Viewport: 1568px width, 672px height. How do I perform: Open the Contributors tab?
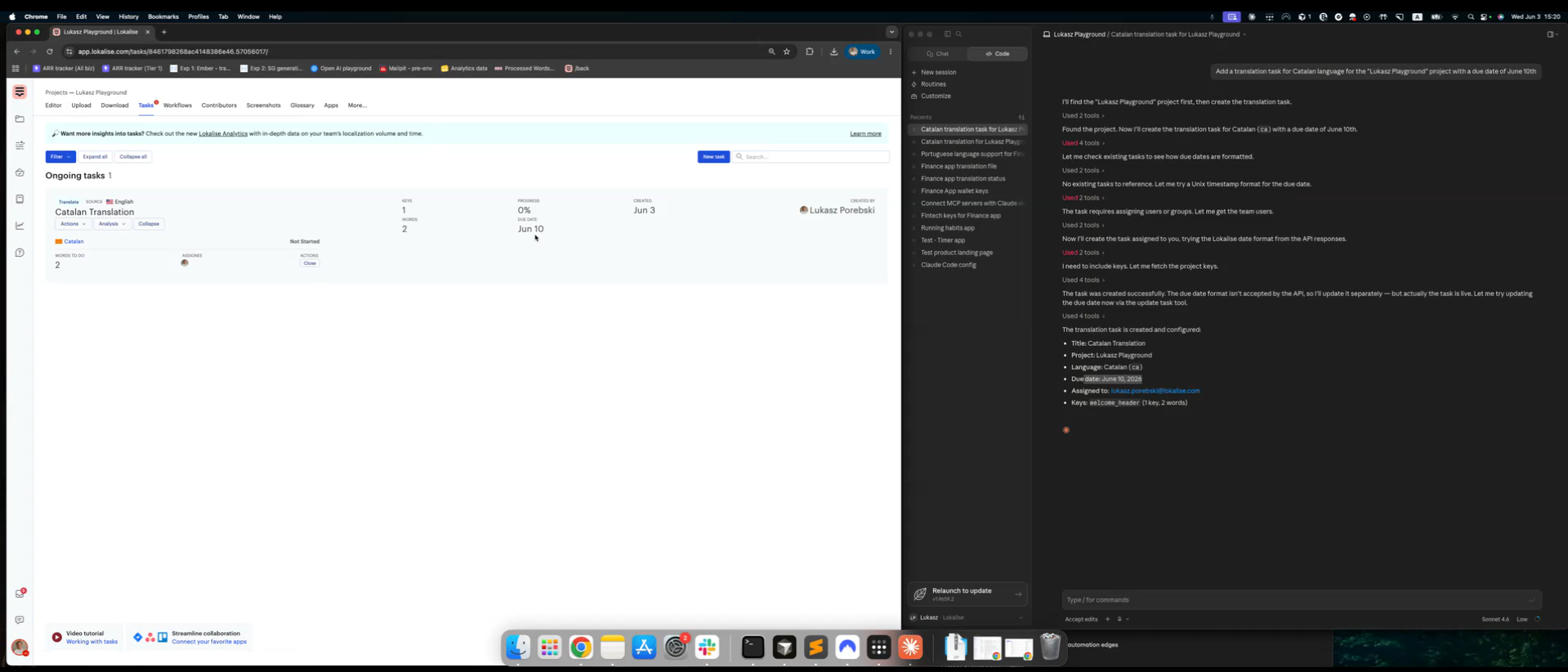tap(219, 105)
